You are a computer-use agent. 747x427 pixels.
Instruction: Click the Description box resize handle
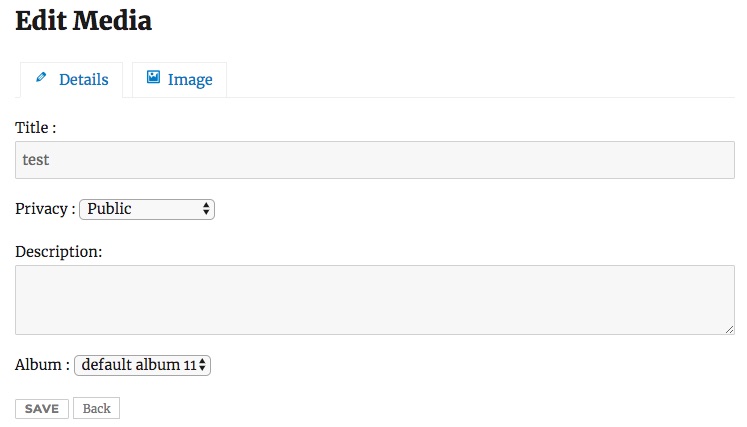click(730, 329)
